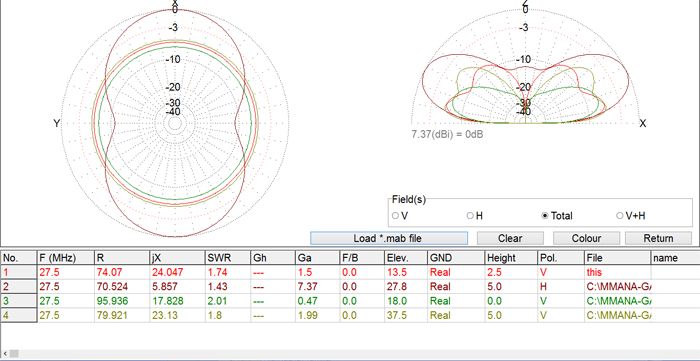Click the Ga column header
Viewport: 700px width, 361px height.
pyautogui.click(x=317, y=257)
